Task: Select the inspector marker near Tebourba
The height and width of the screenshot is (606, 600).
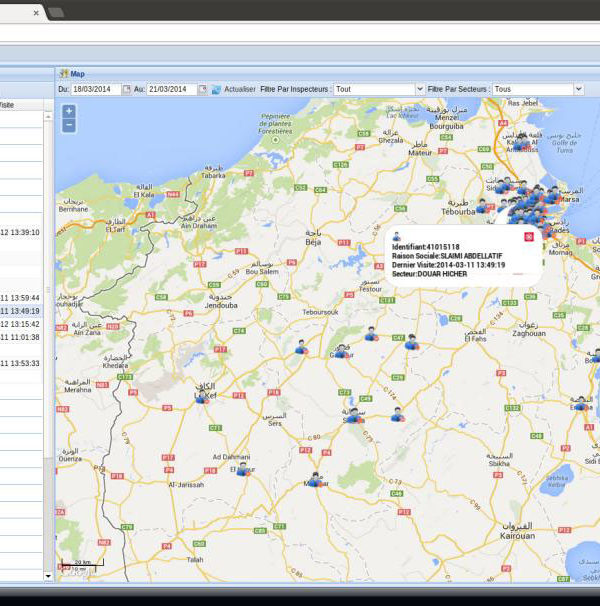Action: [482, 205]
